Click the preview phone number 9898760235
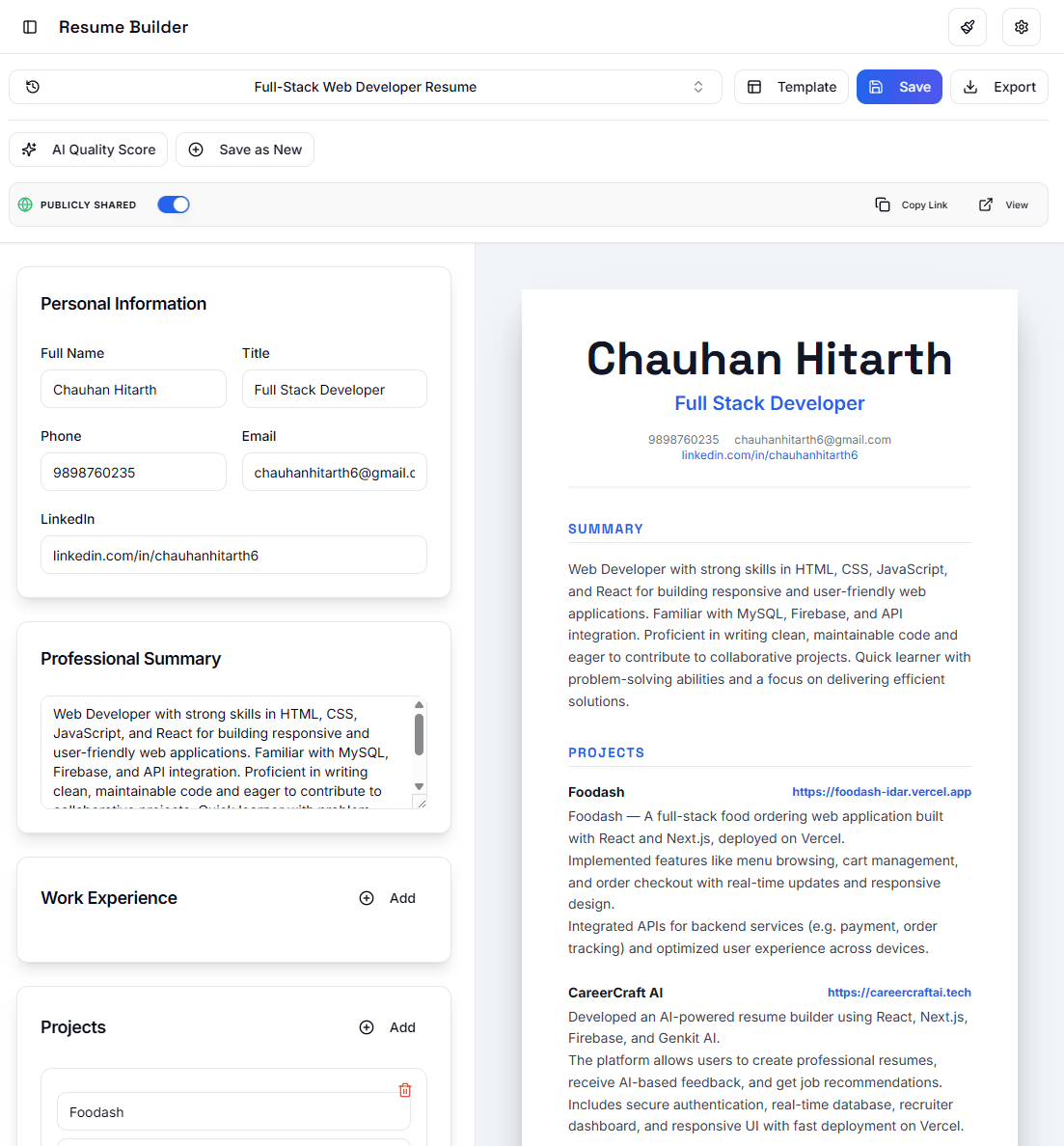Screen dimensions: 1064x1146 pyautogui.click(x=683, y=439)
